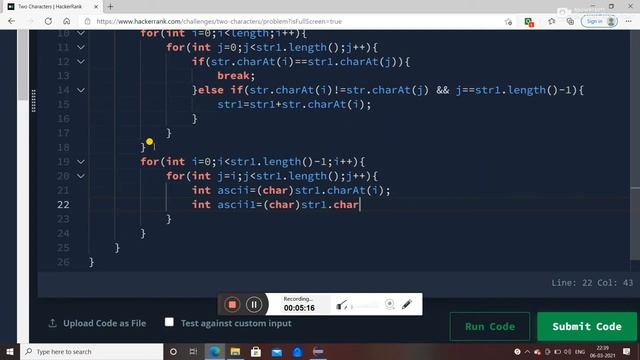Collapse the fold arrow on line 14
The image size is (640, 360).
point(81,90)
